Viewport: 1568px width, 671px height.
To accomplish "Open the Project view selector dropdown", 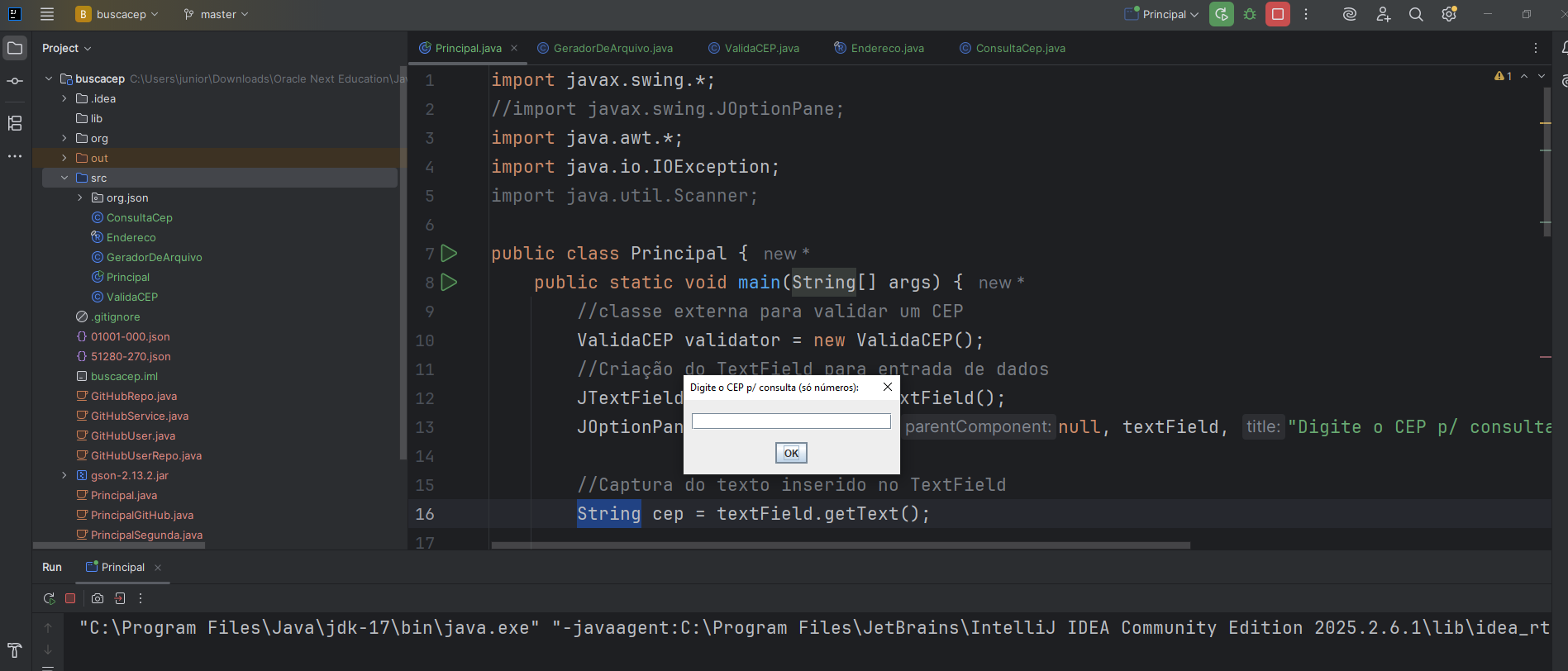I will click(67, 48).
